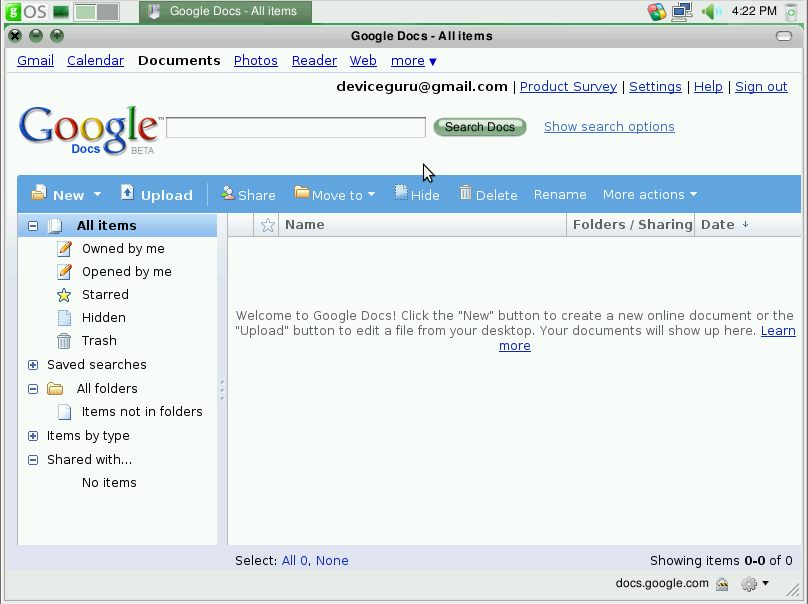The height and width of the screenshot is (604, 808).
Task: Click Rename in the toolbar
Action: 560,194
